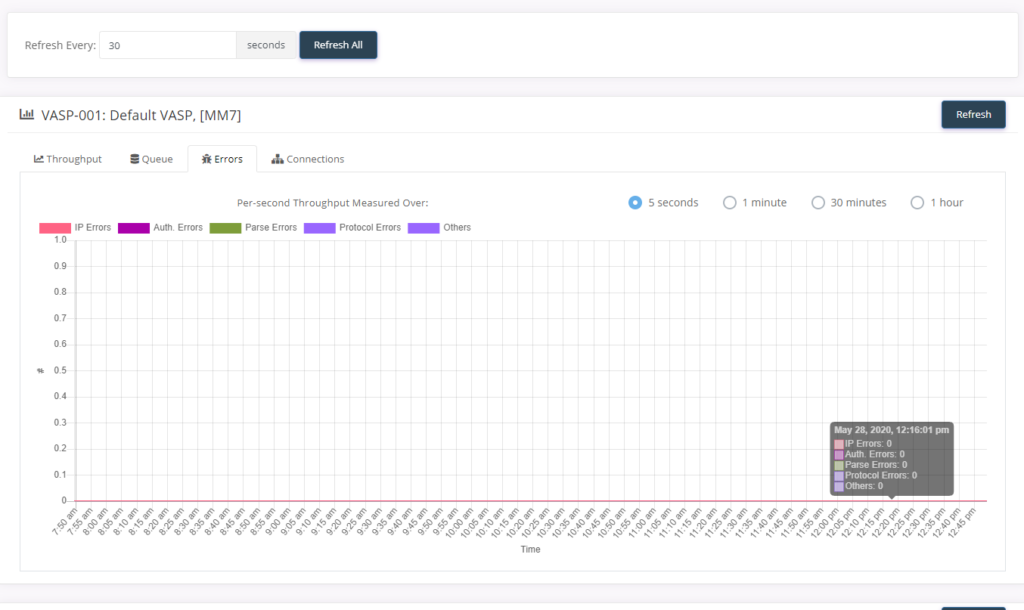Viewport: 1024px width, 610px height.
Task: Click the 'seconds' unit label
Action: click(266, 45)
